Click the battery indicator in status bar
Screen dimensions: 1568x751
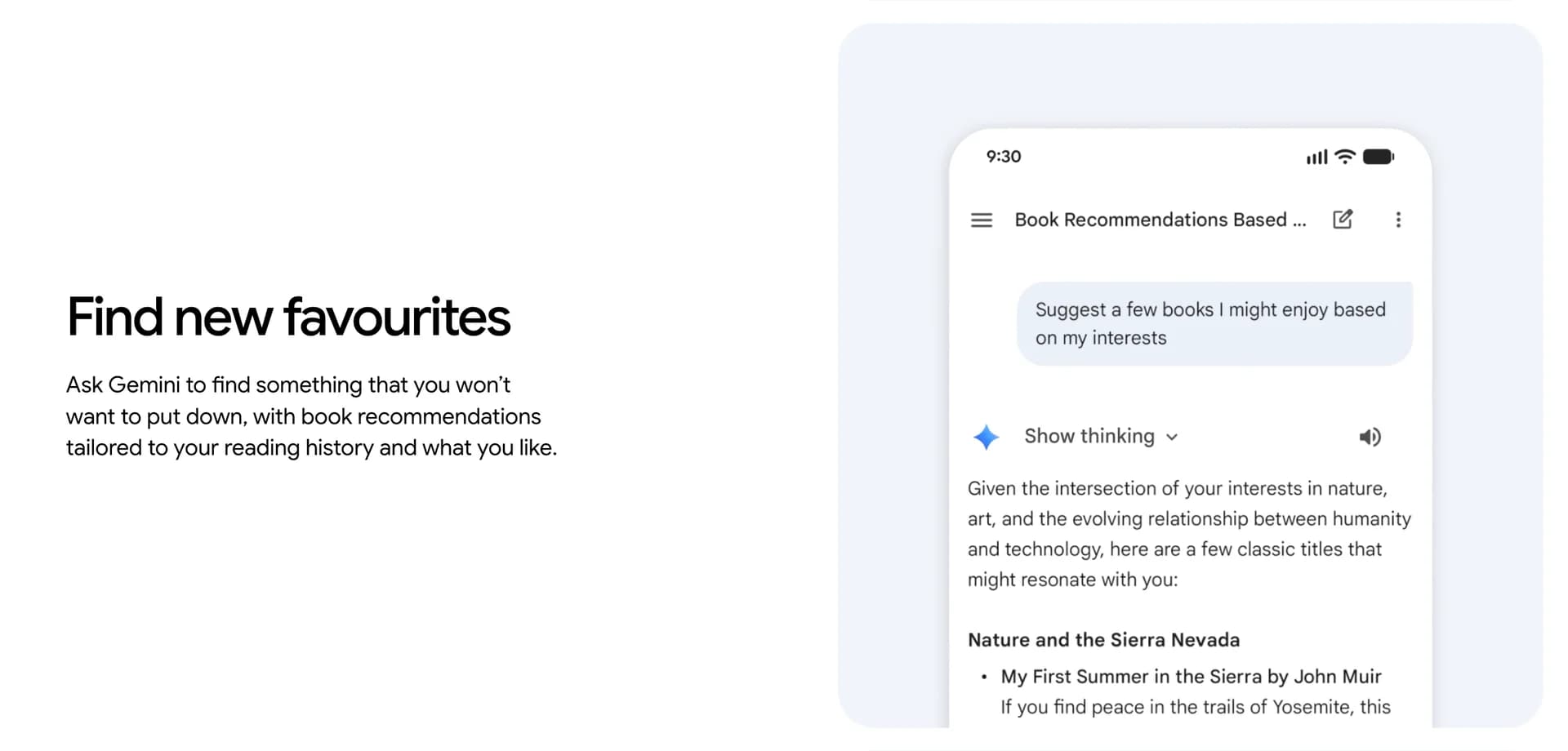click(1379, 156)
